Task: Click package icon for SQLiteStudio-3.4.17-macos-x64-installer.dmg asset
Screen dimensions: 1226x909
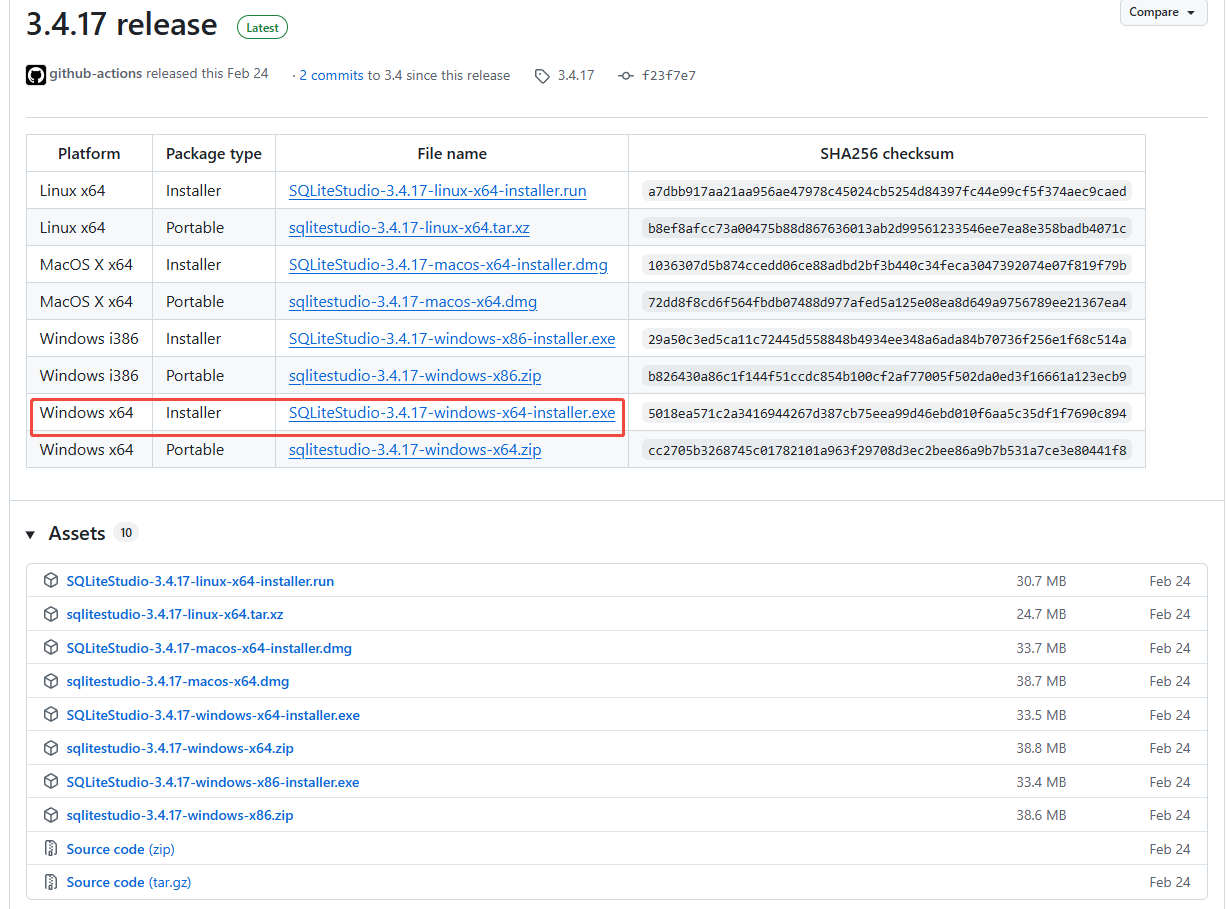Action: click(x=51, y=648)
